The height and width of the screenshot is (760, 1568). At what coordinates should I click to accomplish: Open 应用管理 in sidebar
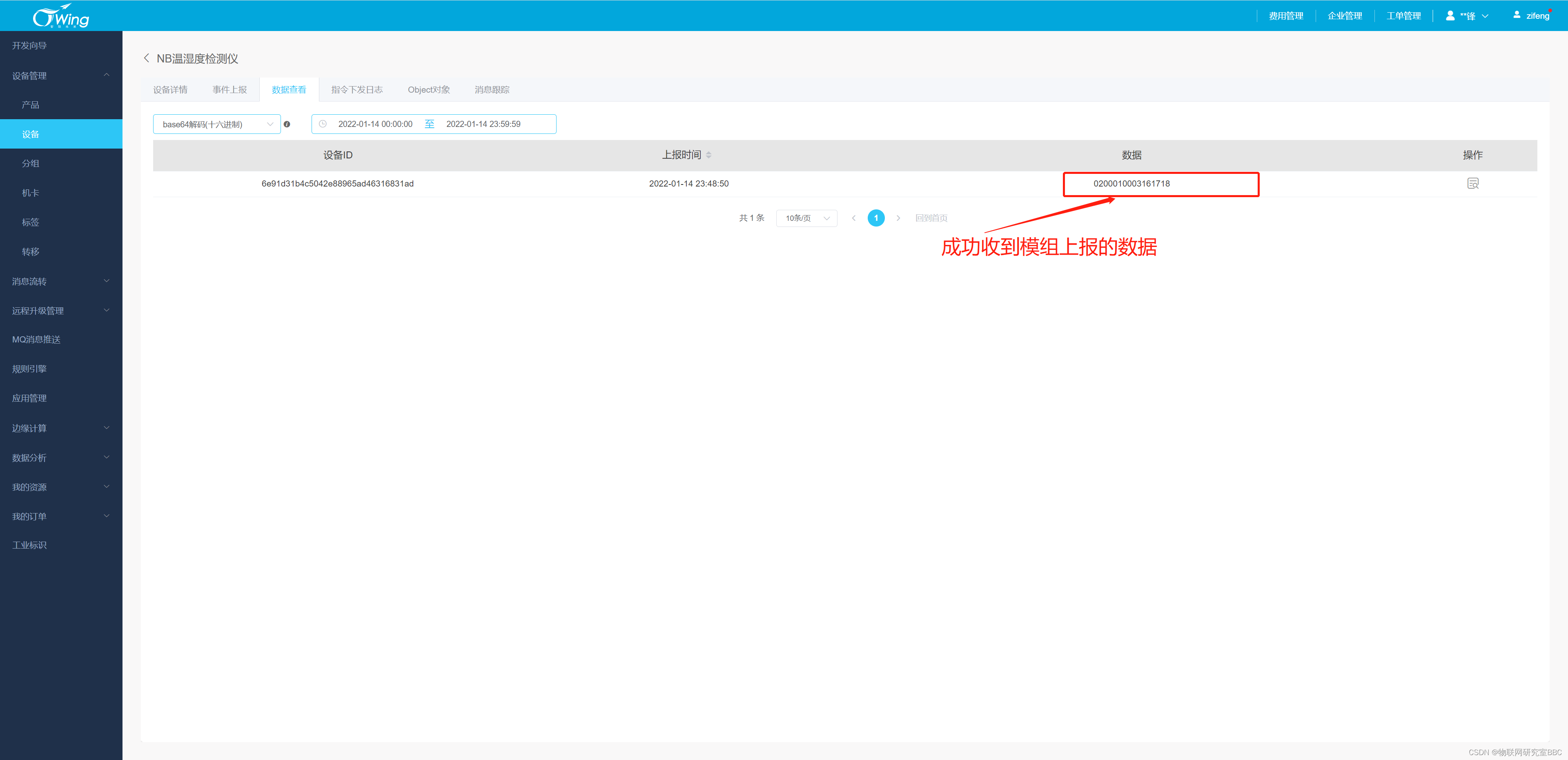[x=61, y=398]
